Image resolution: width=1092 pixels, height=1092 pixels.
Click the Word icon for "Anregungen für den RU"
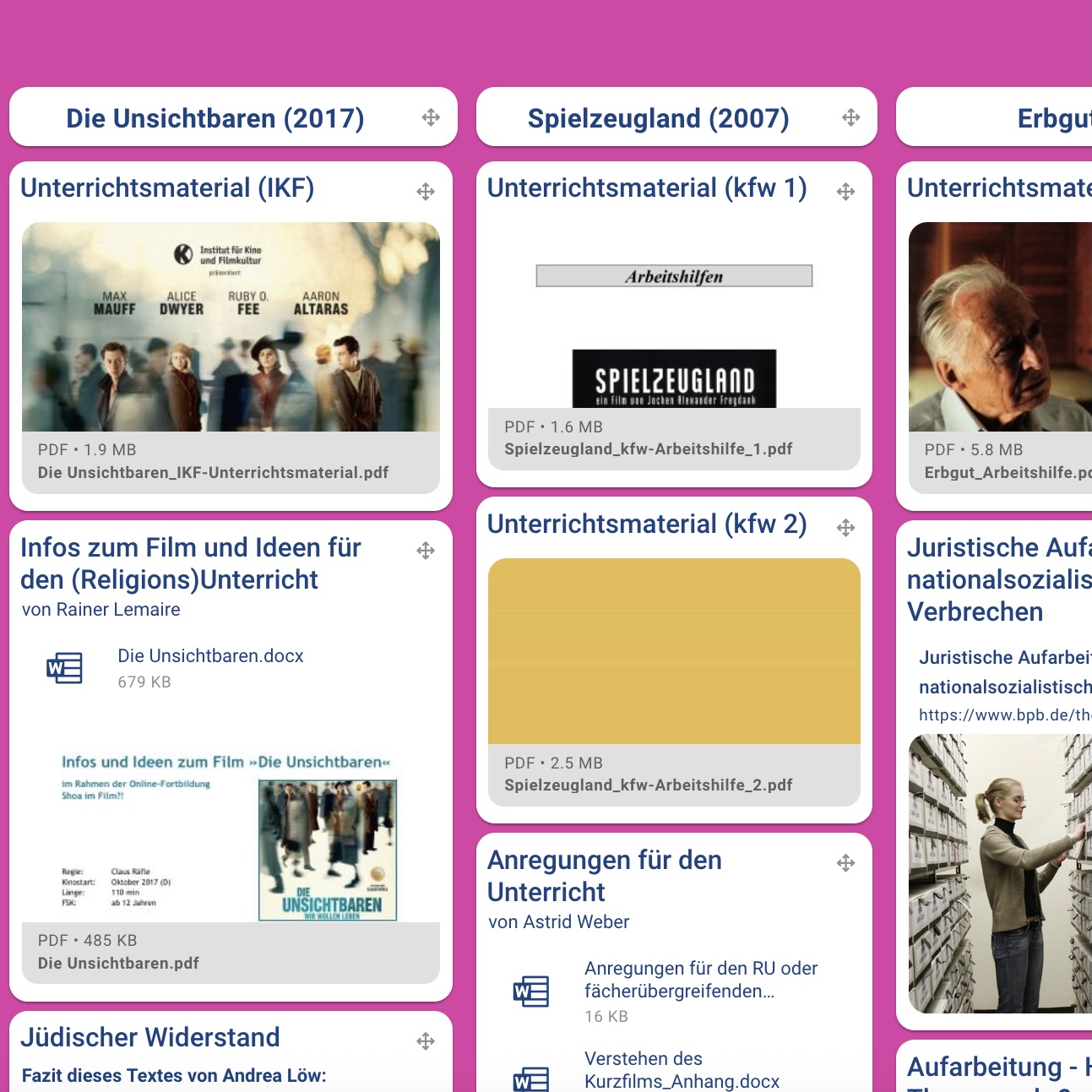click(x=530, y=992)
